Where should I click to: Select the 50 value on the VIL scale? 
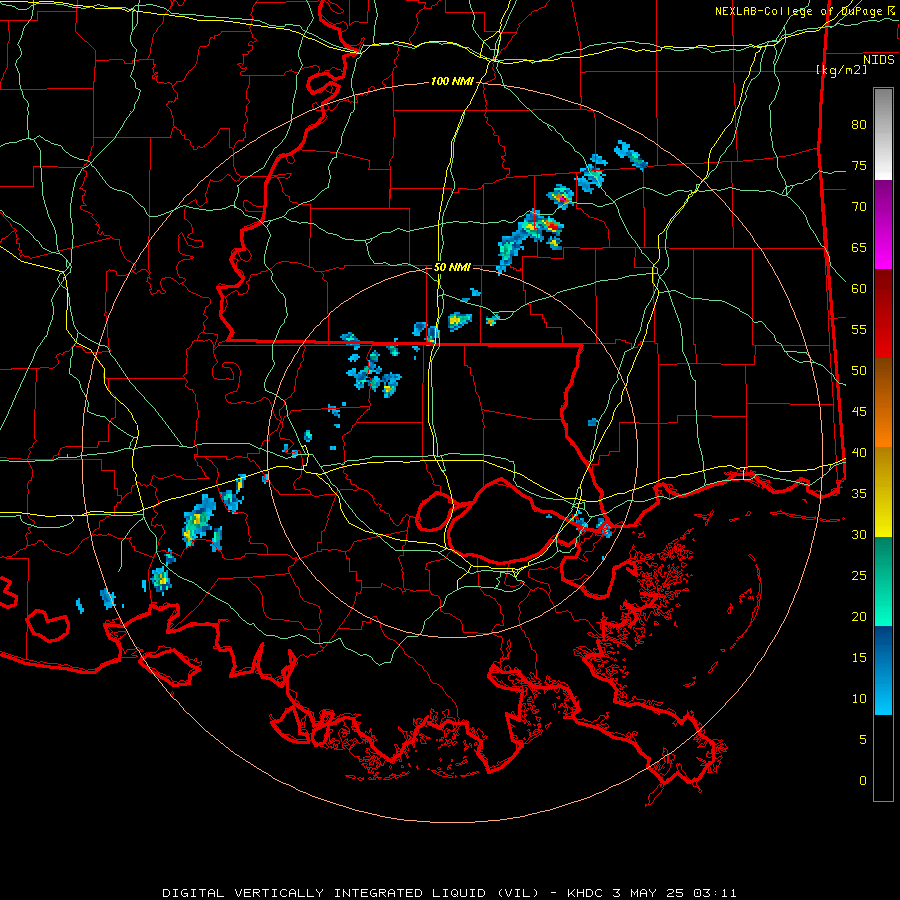pyautogui.click(x=859, y=371)
